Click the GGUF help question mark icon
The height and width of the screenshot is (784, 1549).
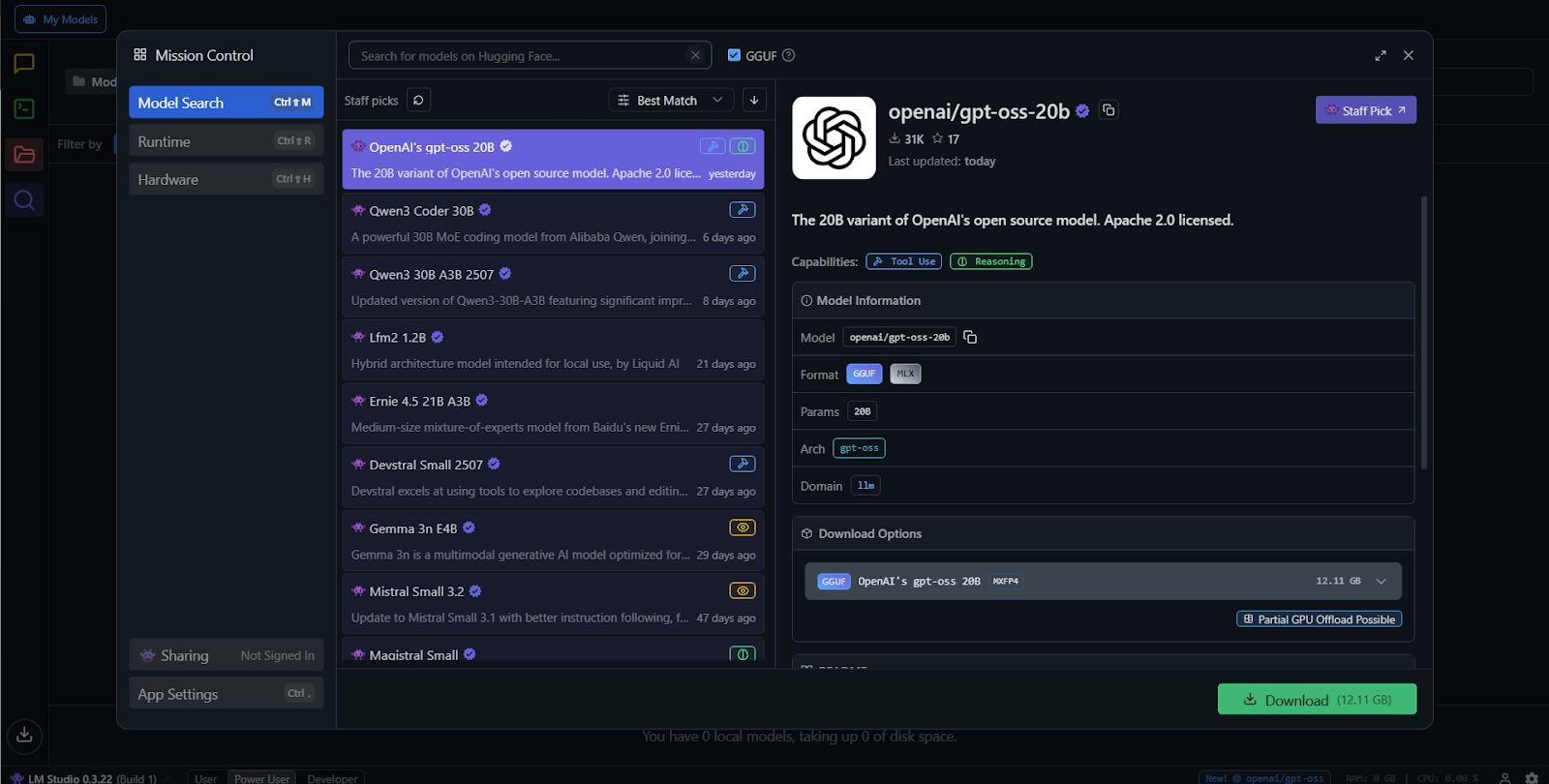(x=789, y=55)
